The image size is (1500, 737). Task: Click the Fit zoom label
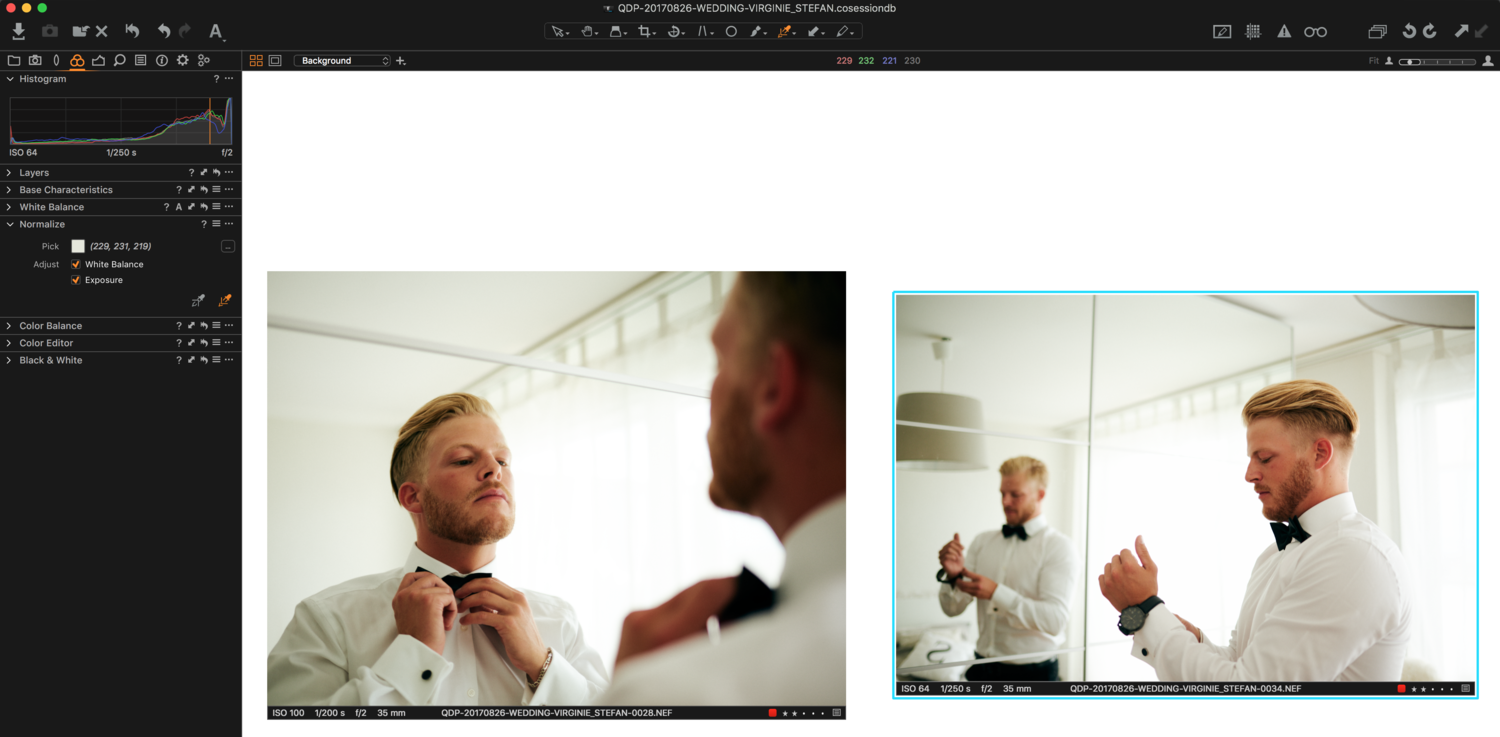click(x=1374, y=61)
